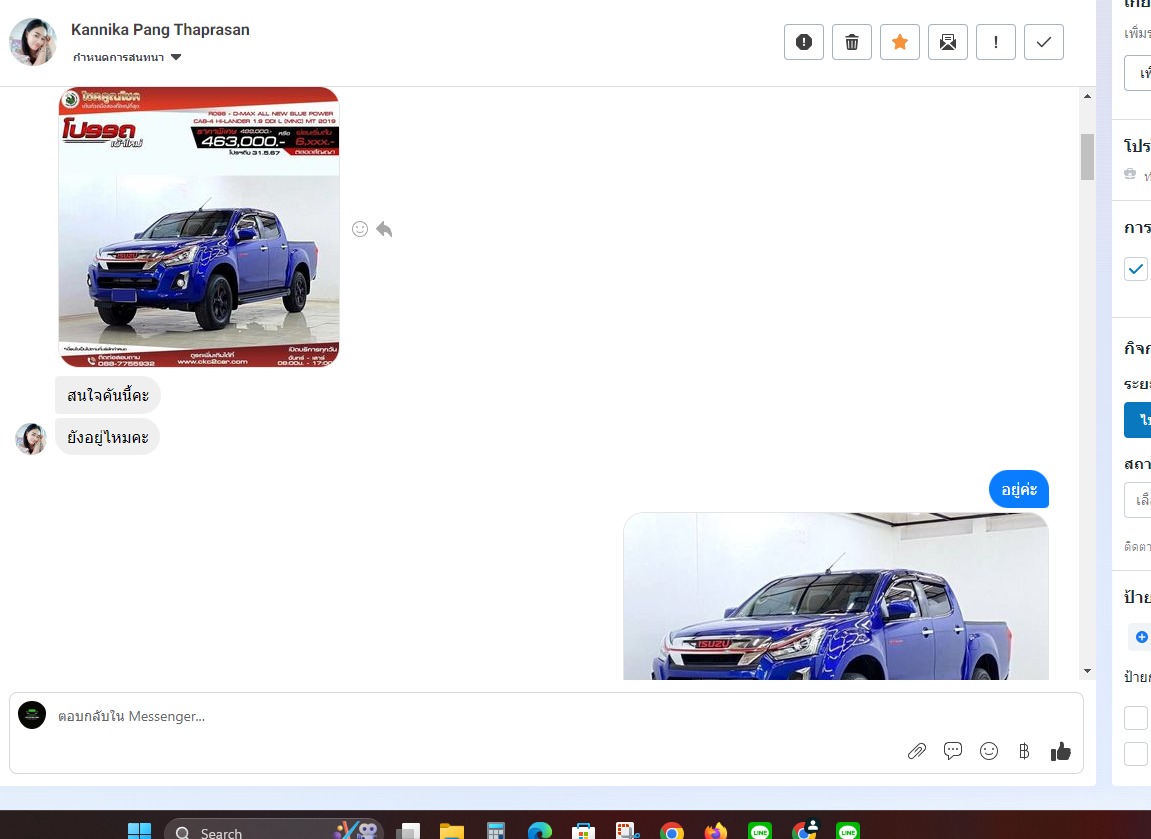
Task: Toggle the checked checkbox in right panel
Action: (1136, 269)
